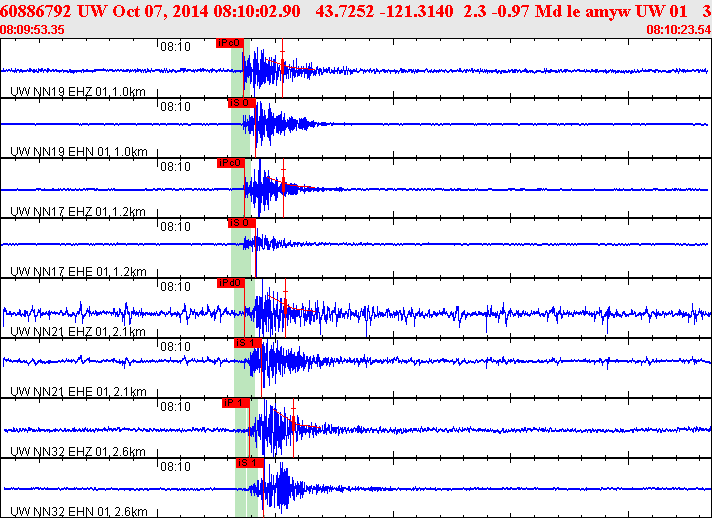Click the 08:10 time label in NN17 EHZ row

point(175,167)
